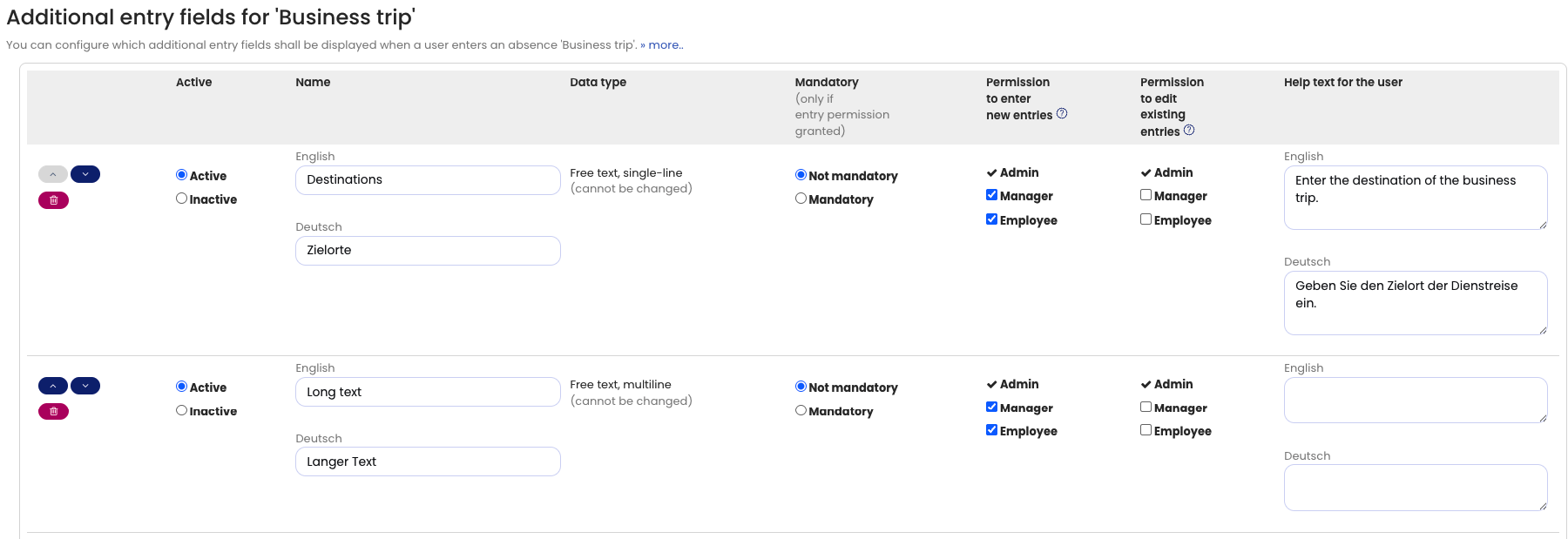This screenshot has width=1568, height=539.
Task: Move Long text field down
Action: [x=85, y=386]
